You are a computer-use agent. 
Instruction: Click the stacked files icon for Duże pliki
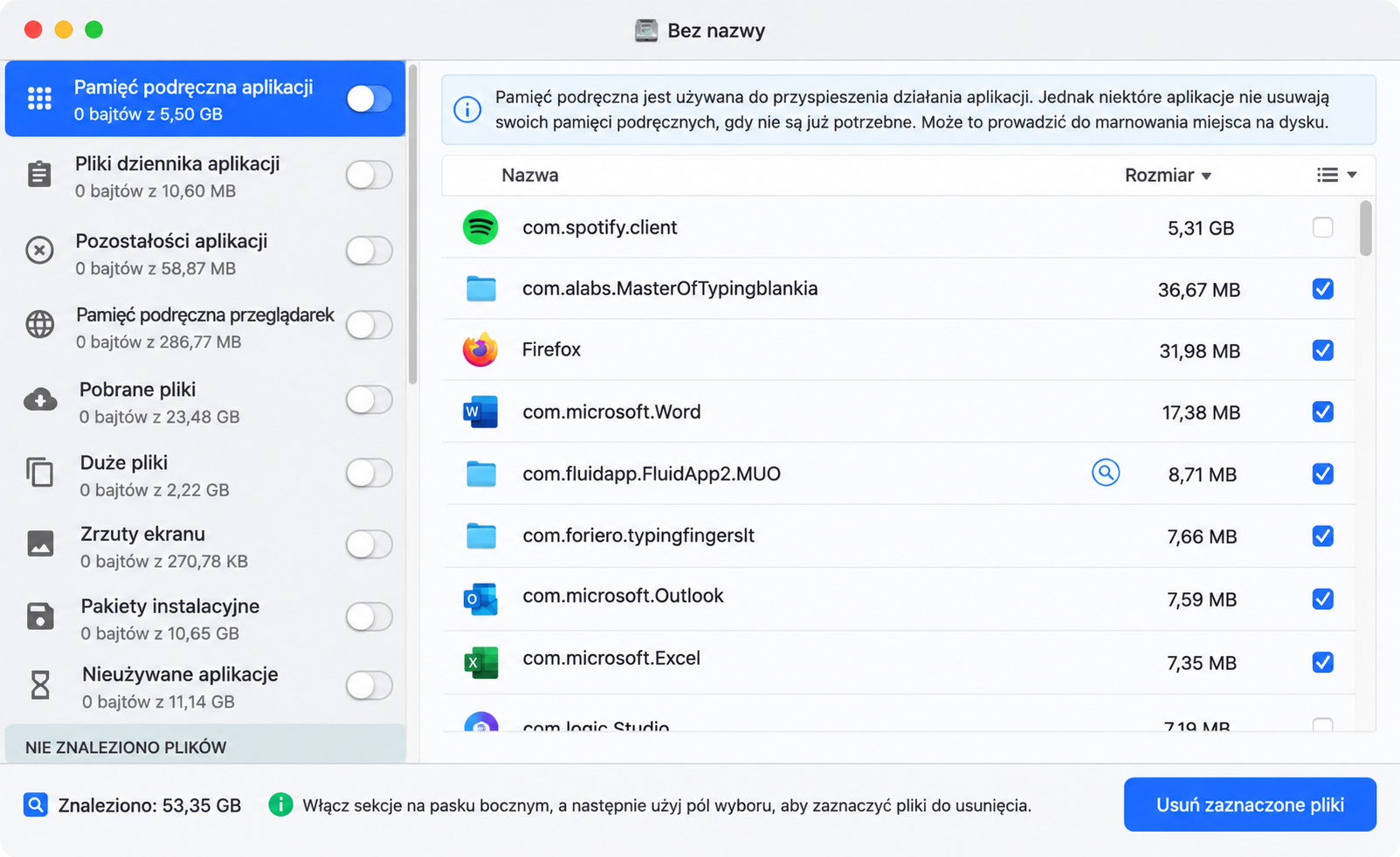(39, 473)
